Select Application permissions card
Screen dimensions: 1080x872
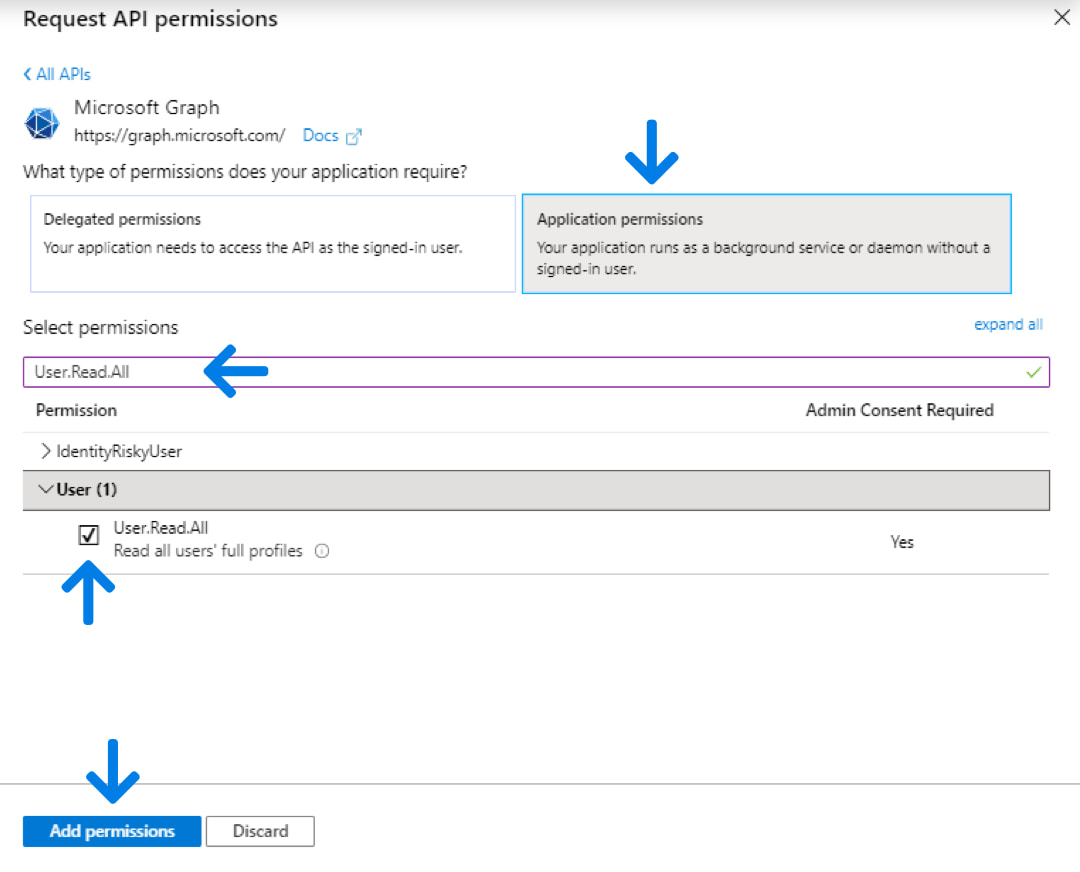click(767, 244)
